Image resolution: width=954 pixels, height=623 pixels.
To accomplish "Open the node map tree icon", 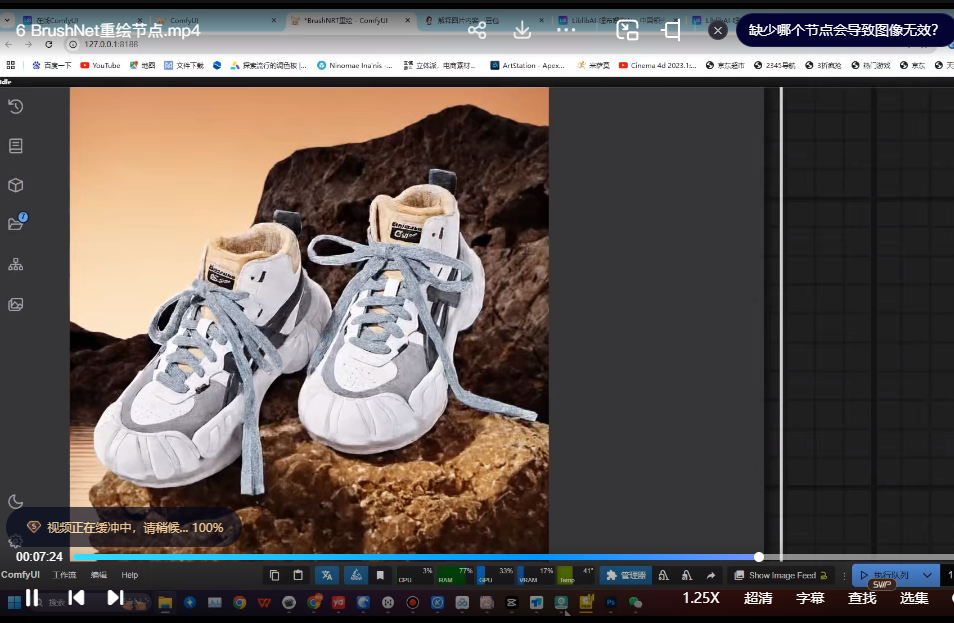I will 16,265.
